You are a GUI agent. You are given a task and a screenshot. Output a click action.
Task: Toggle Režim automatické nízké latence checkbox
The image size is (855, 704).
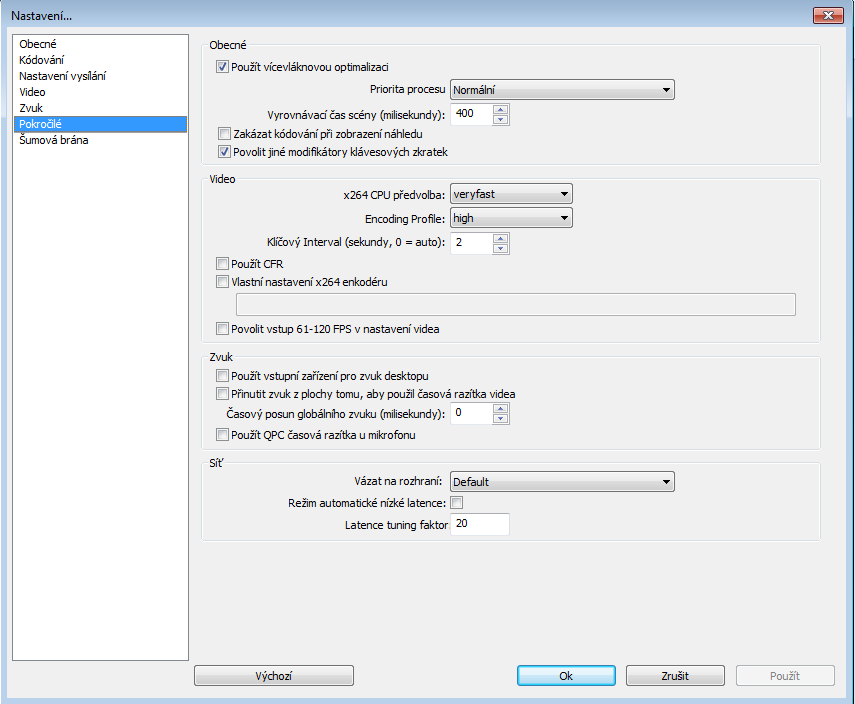[457, 502]
